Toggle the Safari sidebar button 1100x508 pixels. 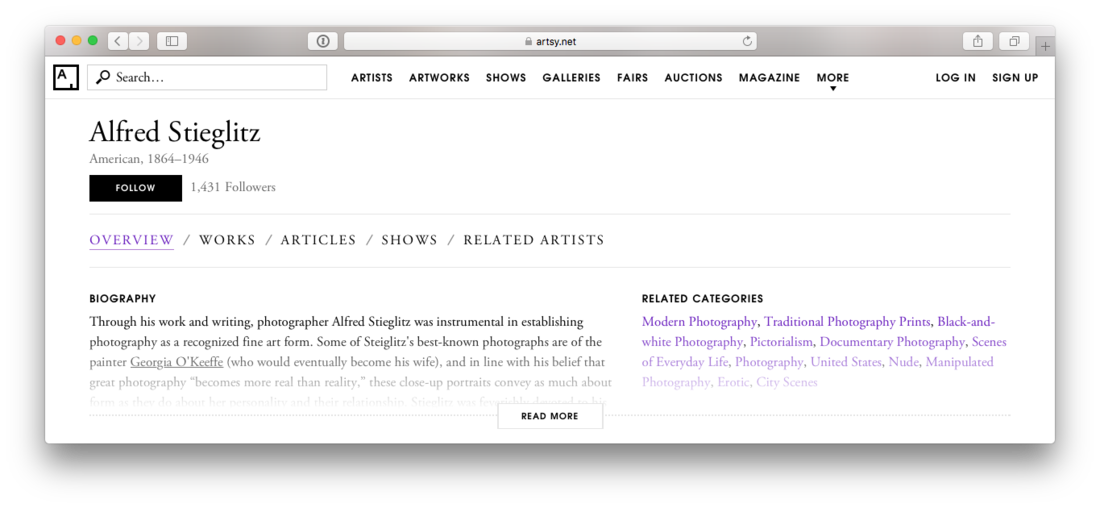pos(172,41)
